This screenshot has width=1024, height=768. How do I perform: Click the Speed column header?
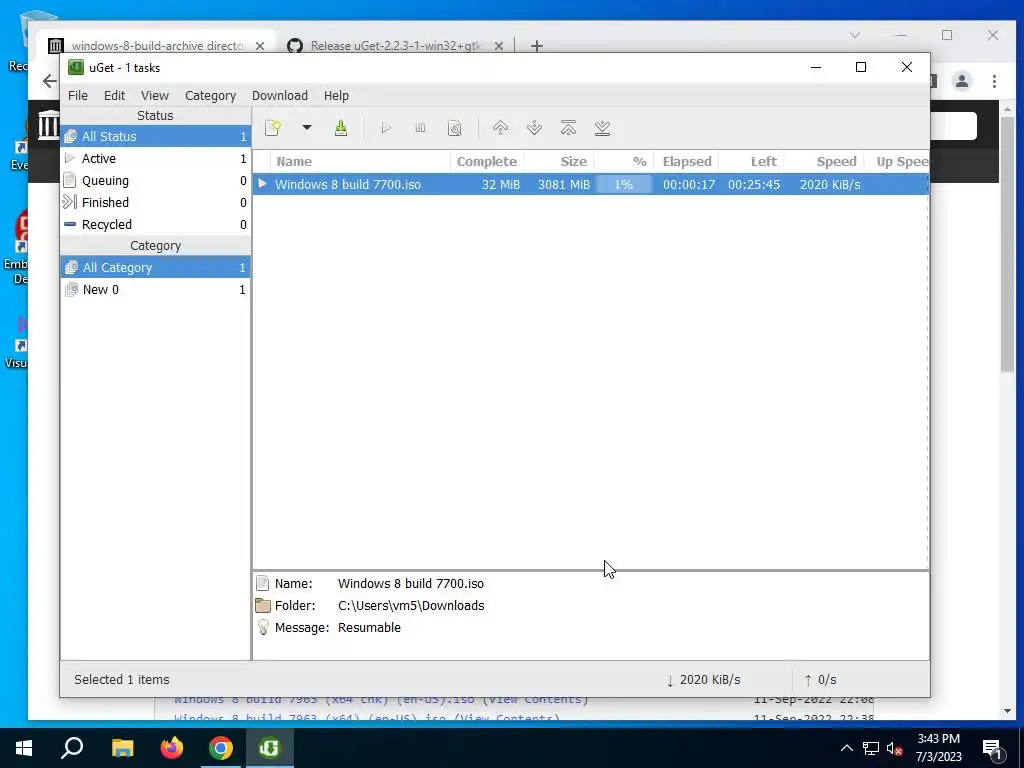[x=824, y=161]
